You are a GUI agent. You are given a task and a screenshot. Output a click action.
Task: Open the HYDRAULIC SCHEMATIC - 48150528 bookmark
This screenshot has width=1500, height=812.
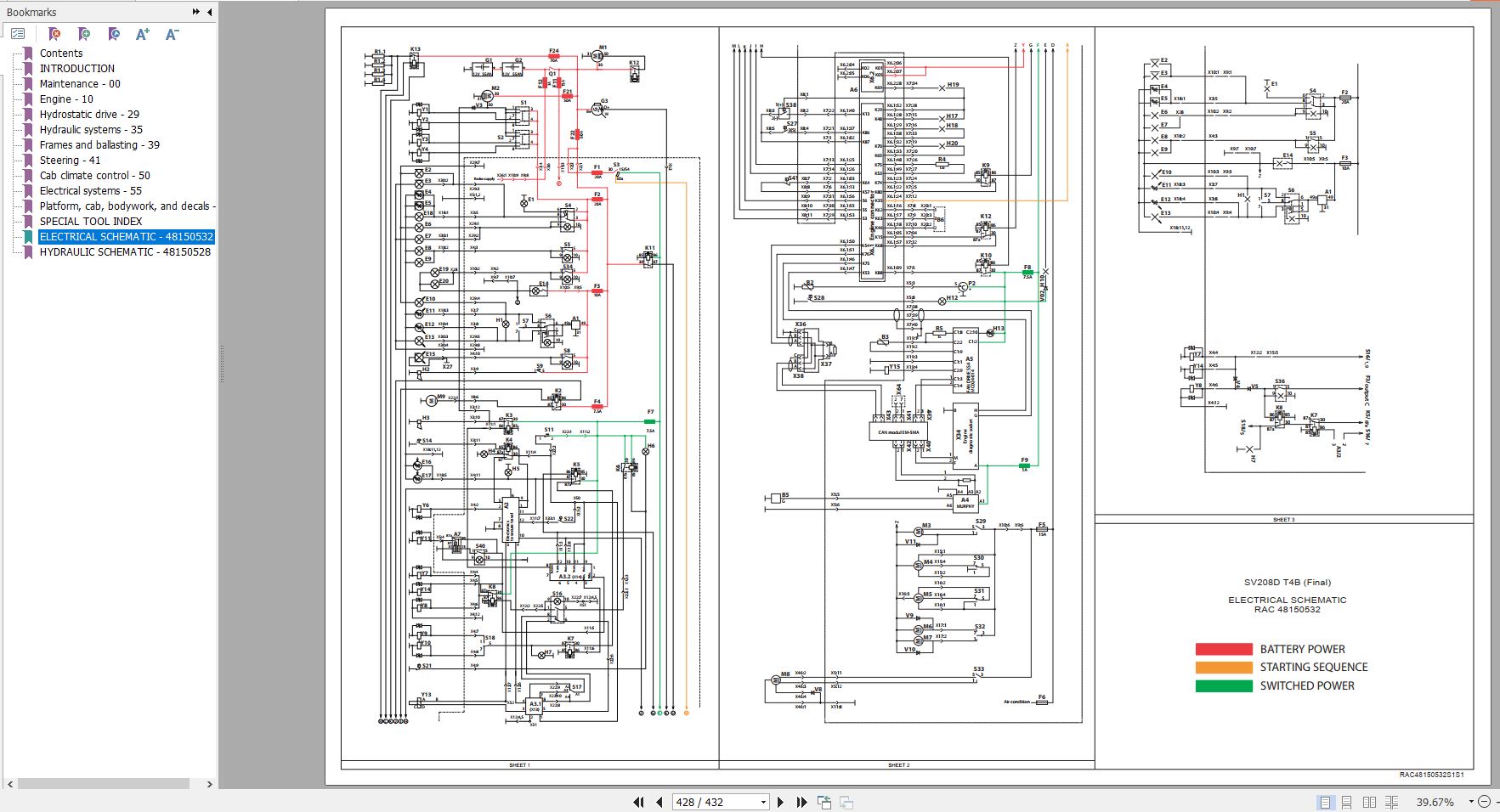(125, 252)
